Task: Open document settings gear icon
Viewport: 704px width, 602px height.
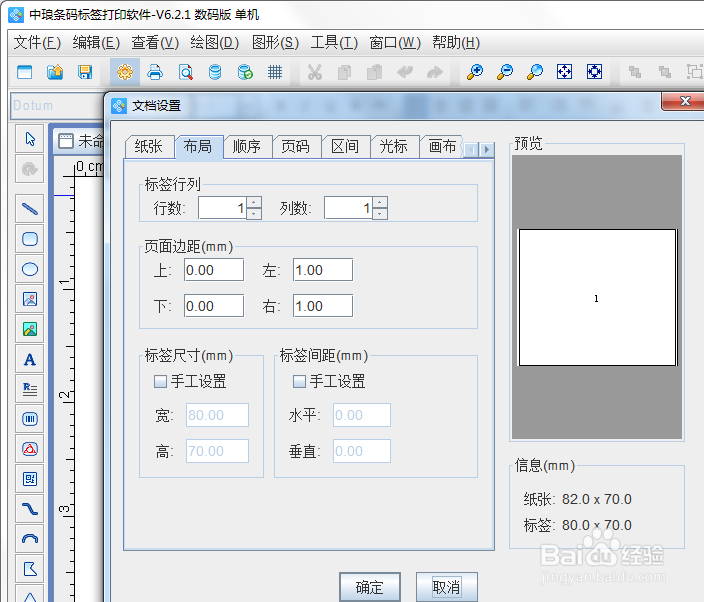Action: [125, 72]
